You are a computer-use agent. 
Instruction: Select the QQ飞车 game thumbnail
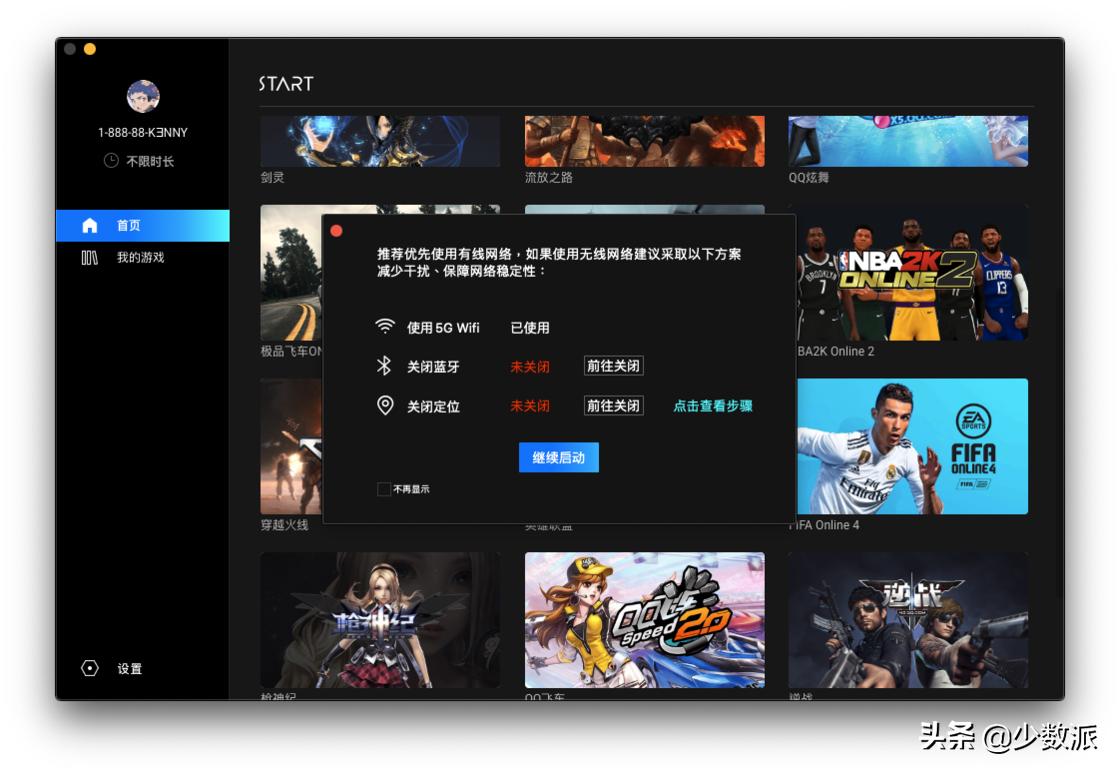(x=644, y=621)
